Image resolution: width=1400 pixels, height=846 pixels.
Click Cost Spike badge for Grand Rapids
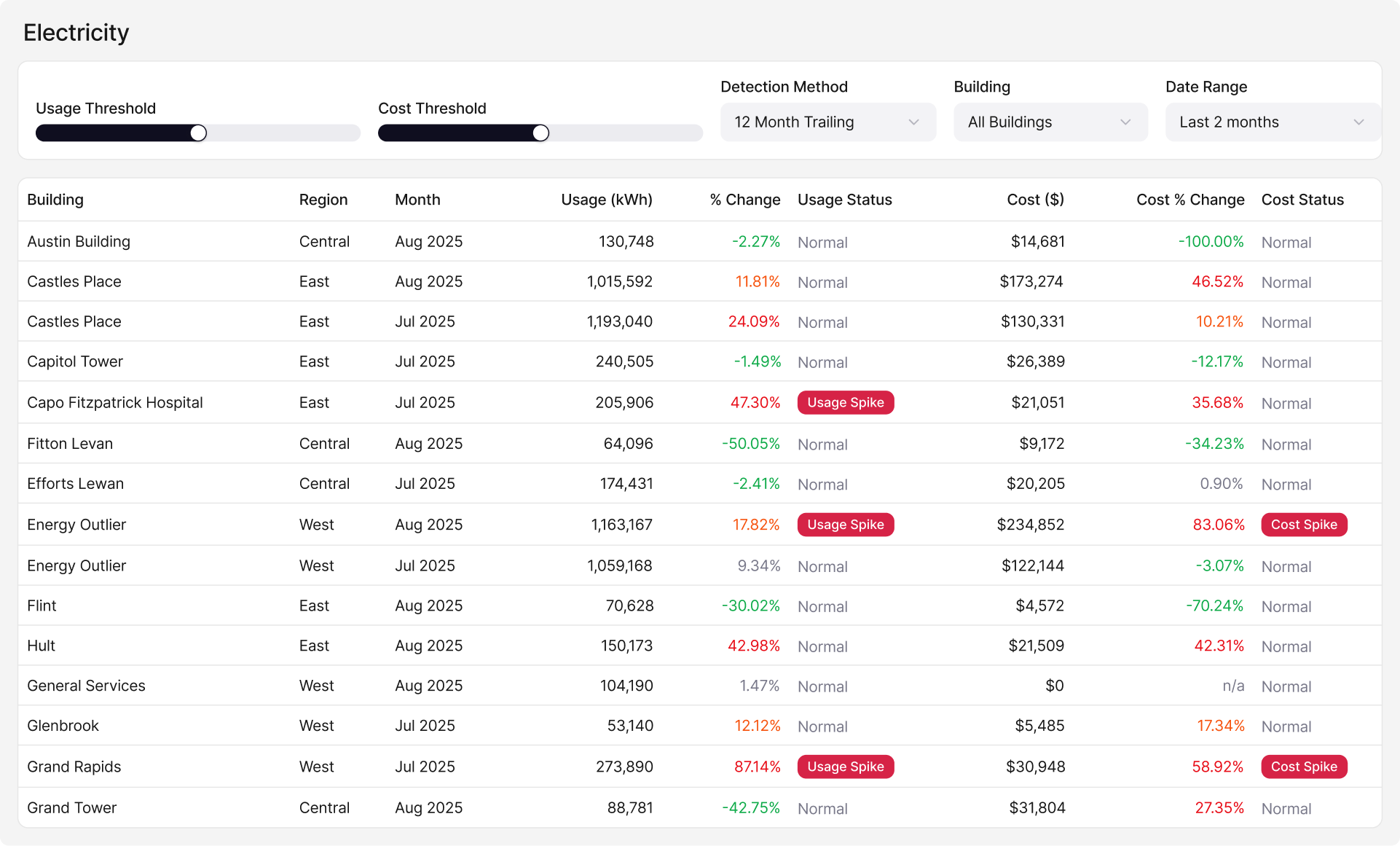point(1303,767)
